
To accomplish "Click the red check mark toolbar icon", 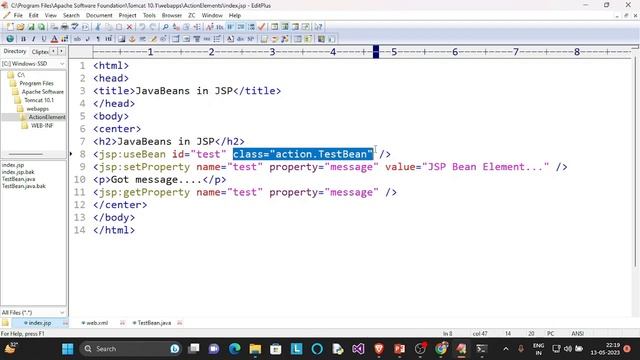I will [x=262, y=27].
